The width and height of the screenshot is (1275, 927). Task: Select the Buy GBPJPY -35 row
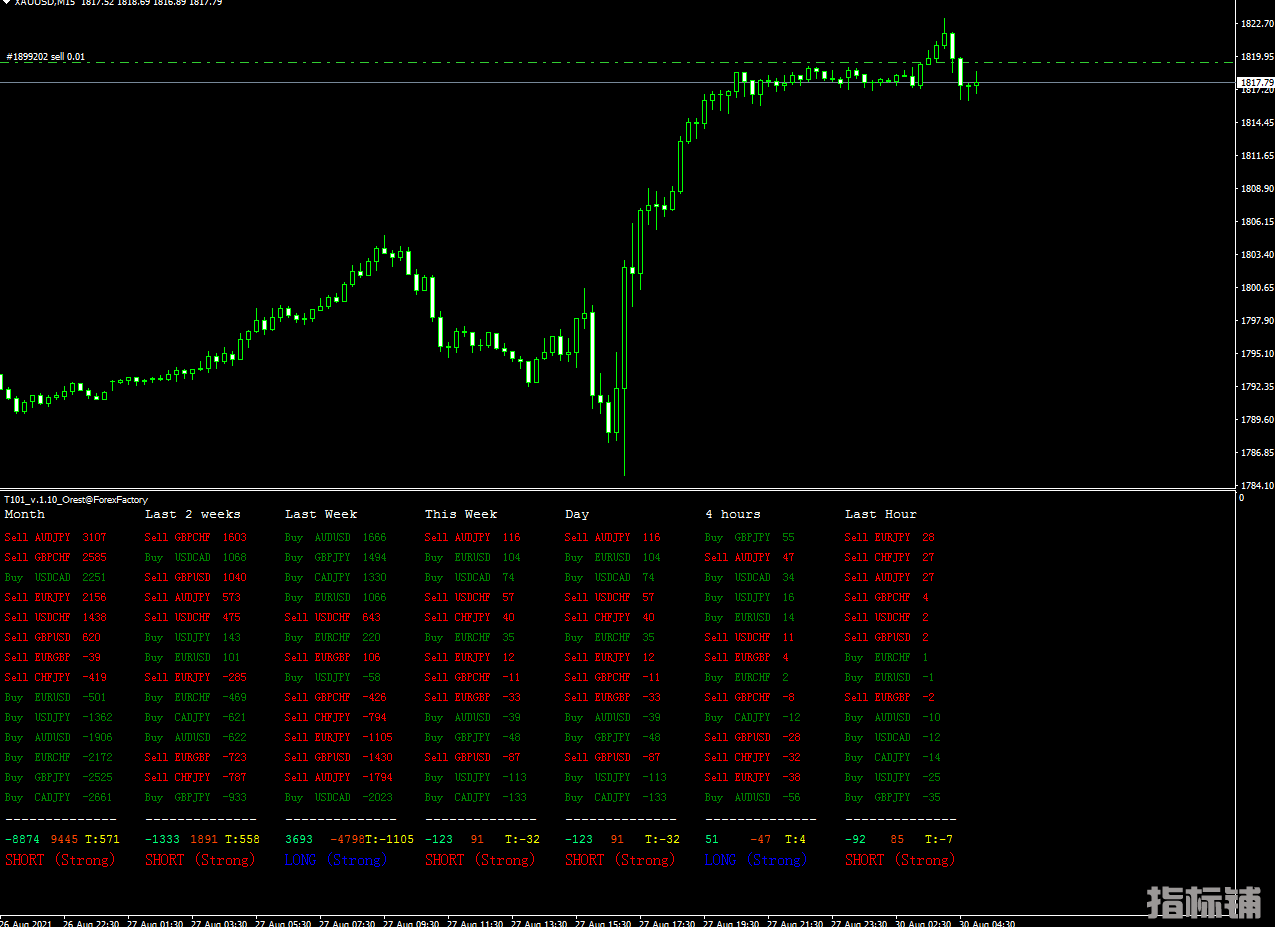coord(893,797)
